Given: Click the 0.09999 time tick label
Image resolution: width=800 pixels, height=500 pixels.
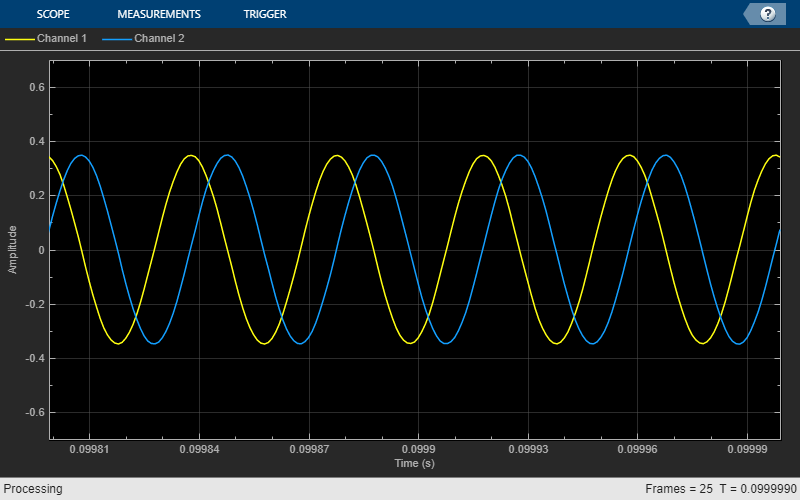Looking at the screenshot, I should pos(747,449).
